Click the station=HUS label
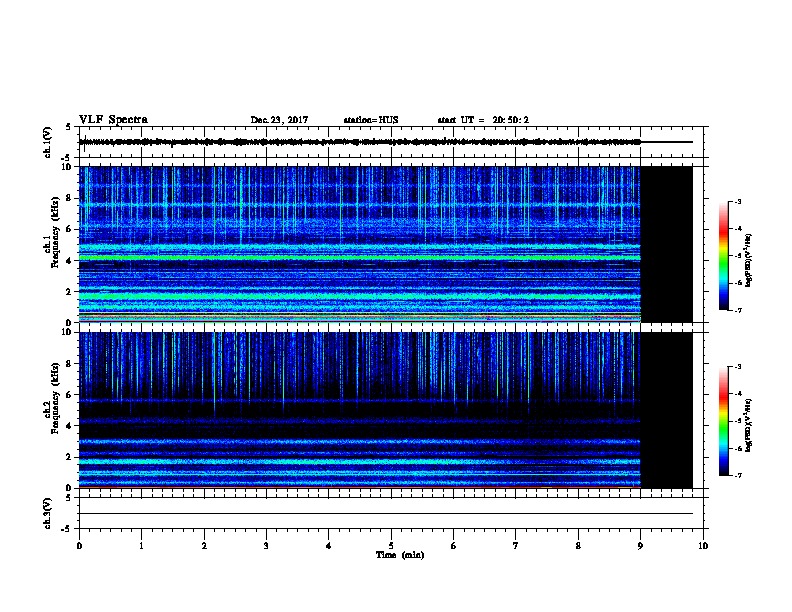Viewport: 792px width, 612px height. [371, 120]
